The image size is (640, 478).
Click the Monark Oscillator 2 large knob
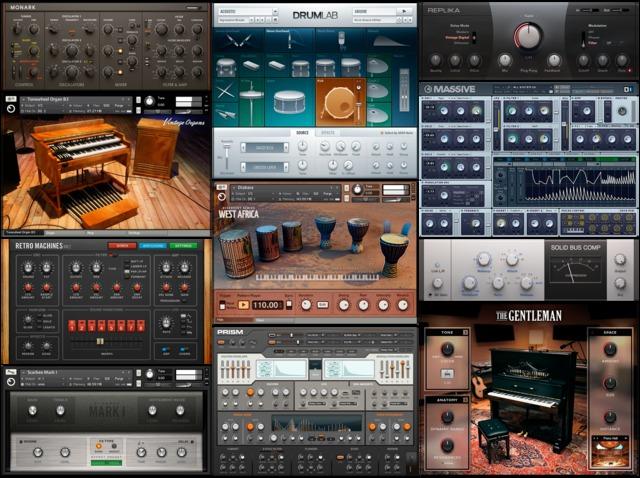tap(72, 51)
